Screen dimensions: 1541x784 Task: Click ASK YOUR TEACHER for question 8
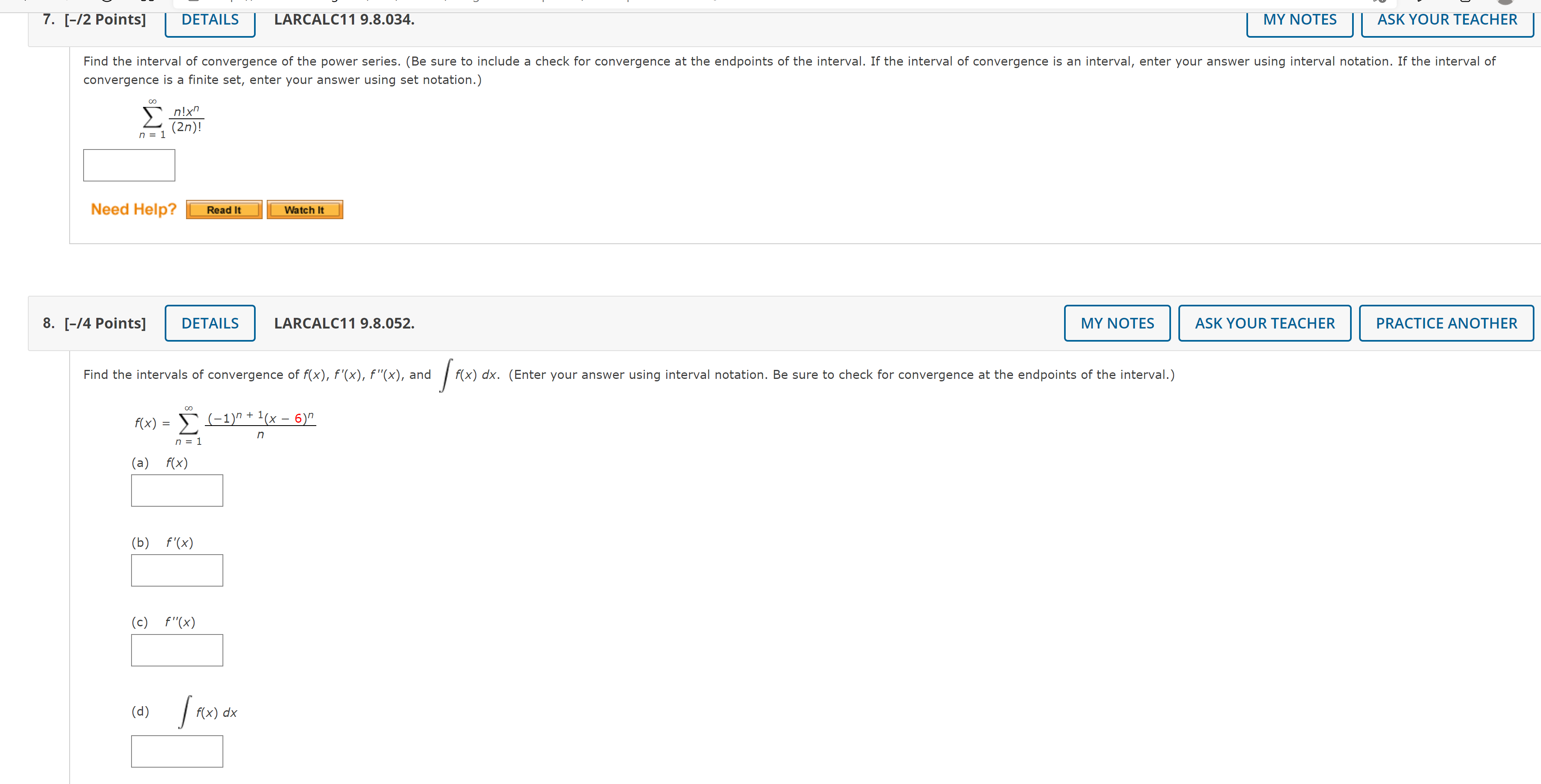pyautogui.click(x=1264, y=323)
